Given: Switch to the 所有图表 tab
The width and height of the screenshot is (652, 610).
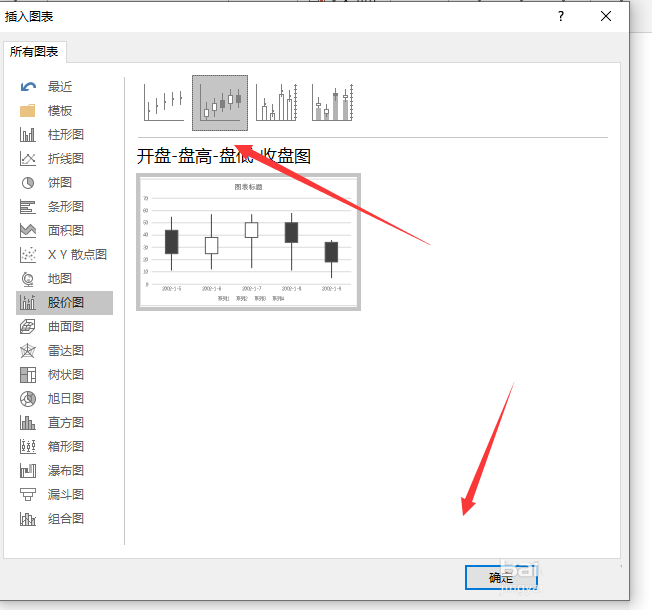Looking at the screenshot, I should [x=34, y=52].
